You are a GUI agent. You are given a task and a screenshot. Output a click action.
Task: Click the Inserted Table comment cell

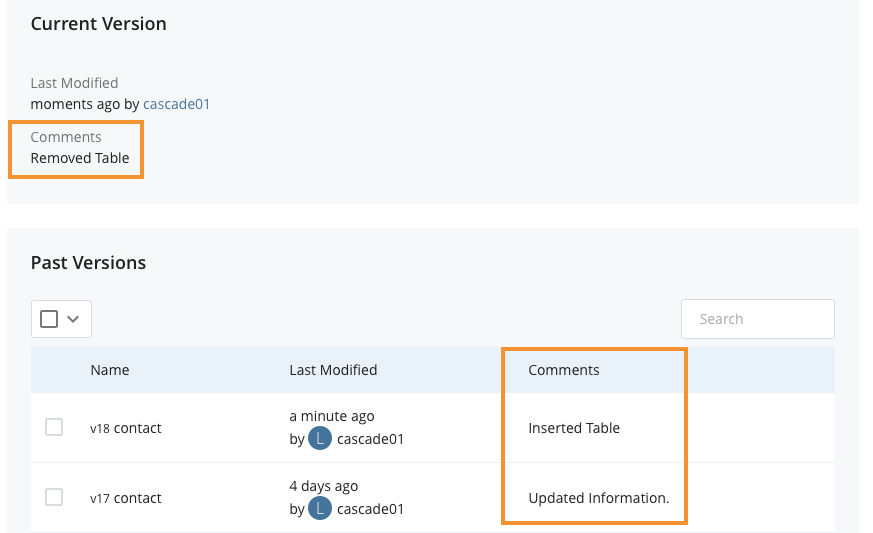tap(574, 428)
